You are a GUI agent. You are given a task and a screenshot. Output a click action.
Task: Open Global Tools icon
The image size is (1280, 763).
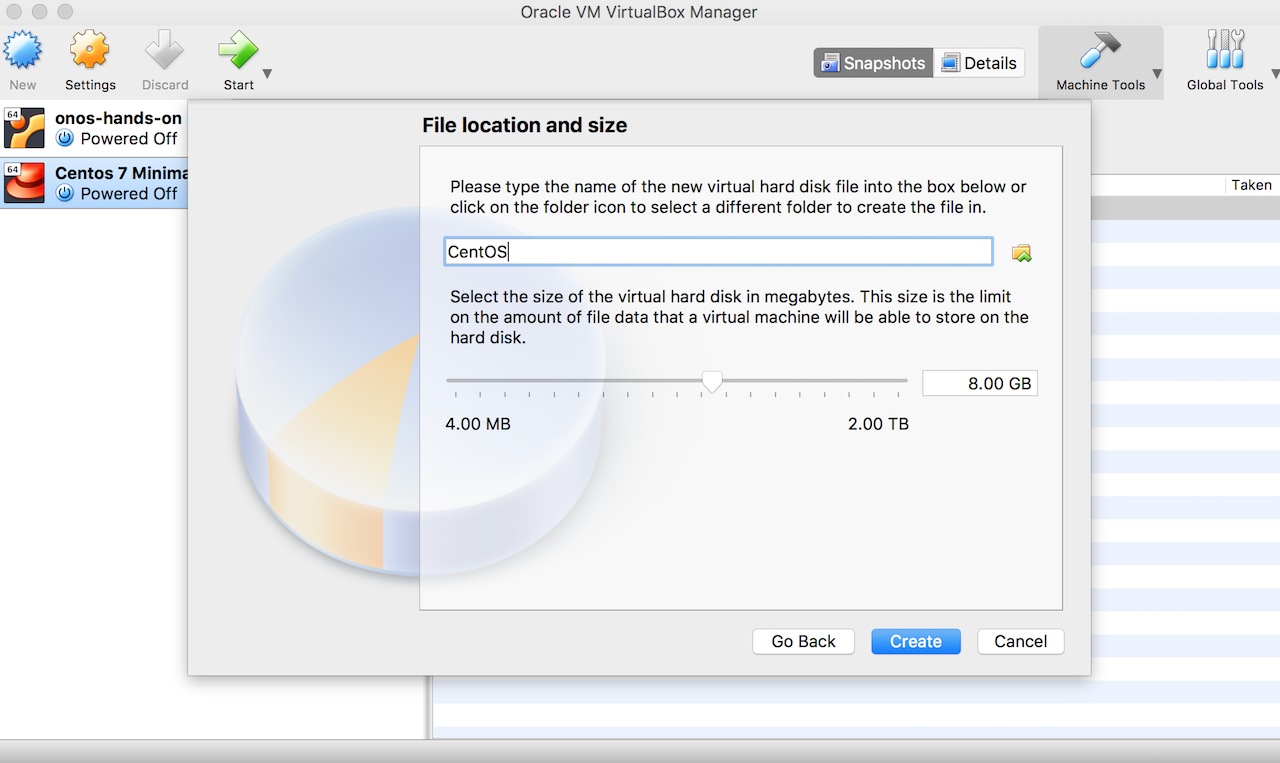coord(1225,49)
